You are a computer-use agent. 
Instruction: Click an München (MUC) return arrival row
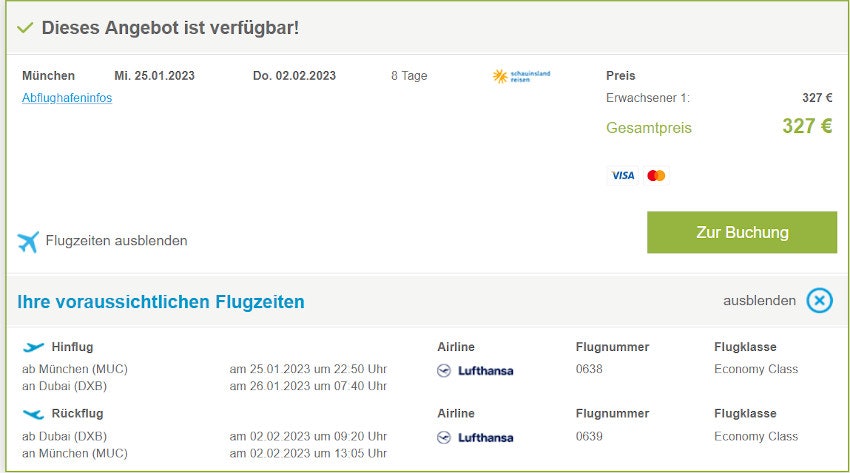pos(75,453)
